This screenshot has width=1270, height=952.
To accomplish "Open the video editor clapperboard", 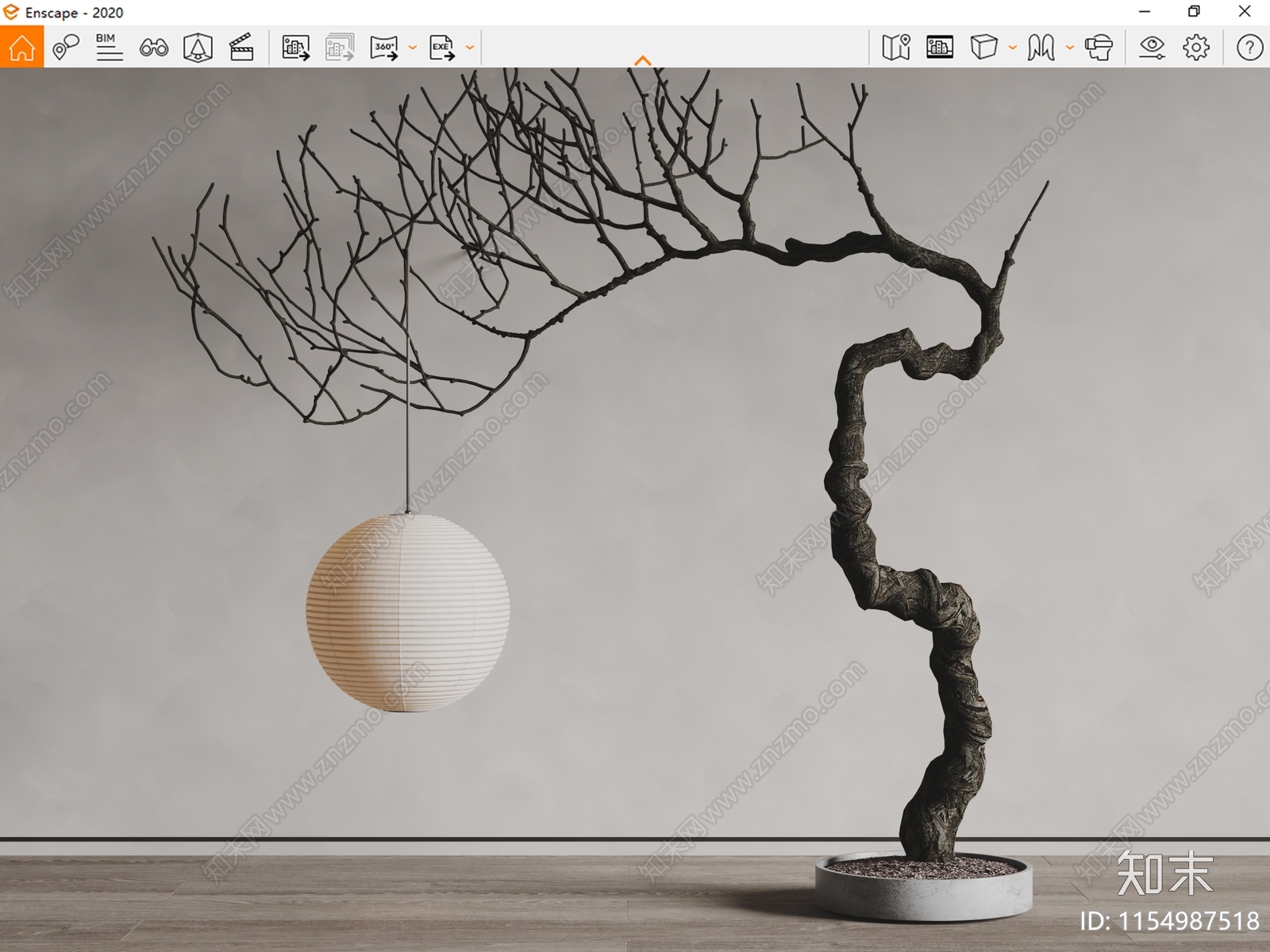I will (241, 48).
